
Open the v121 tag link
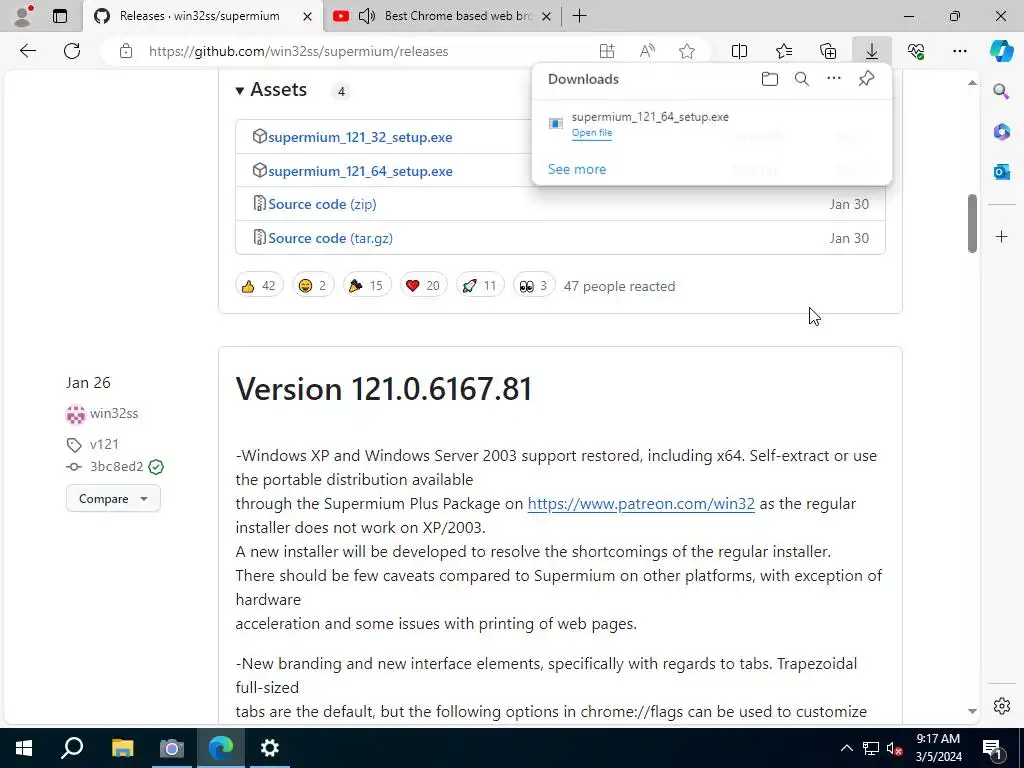pos(104,444)
